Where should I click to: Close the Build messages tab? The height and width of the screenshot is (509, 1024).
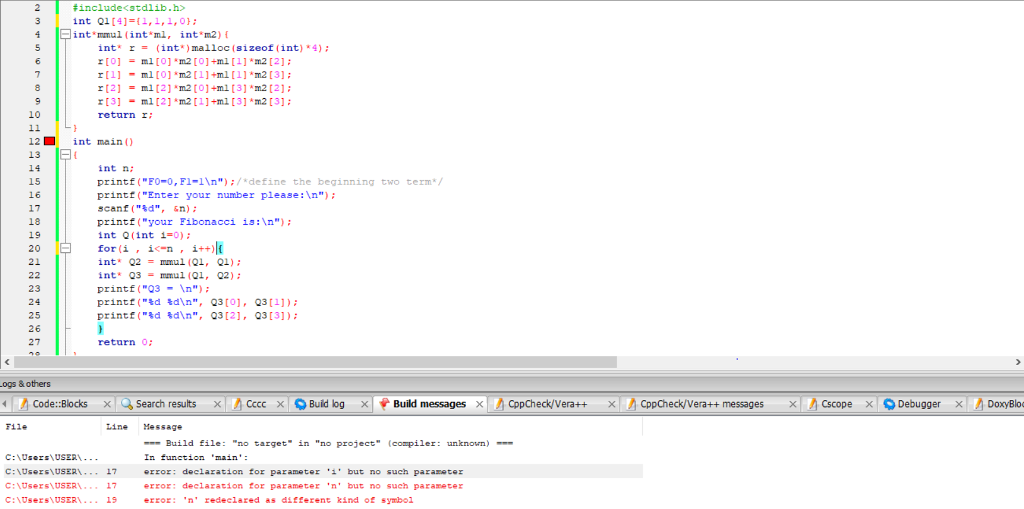point(480,404)
